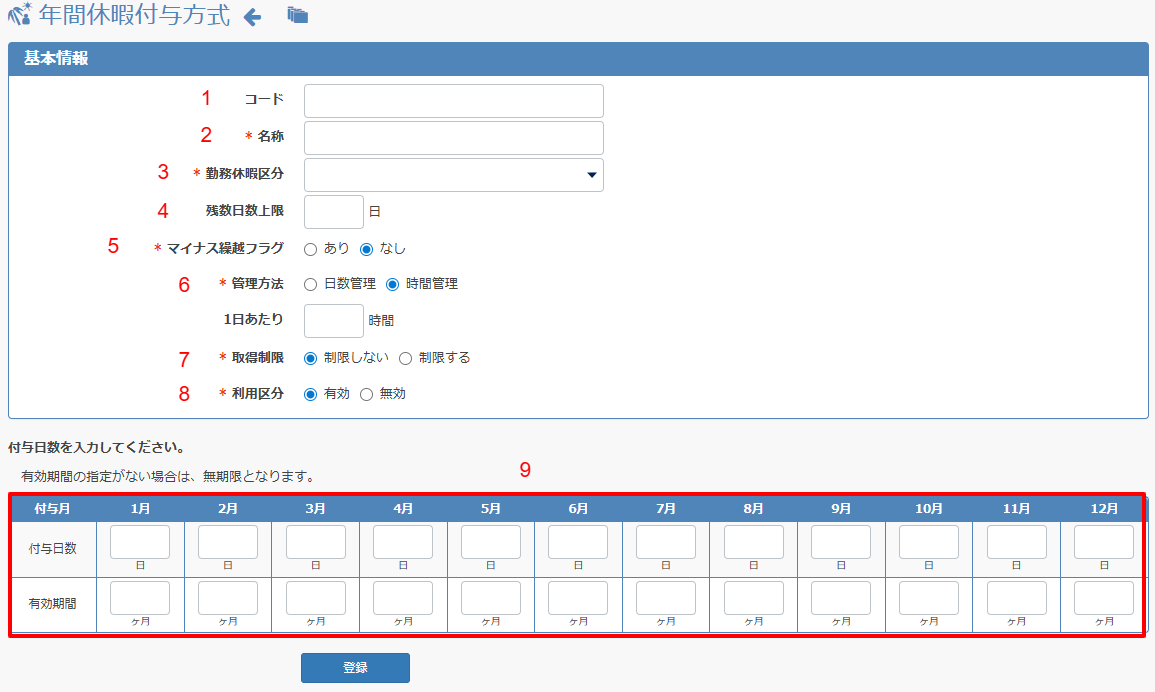Focus 付与日数 input for 2月
The width and height of the screenshot is (1155, 692).
coord(228,542)
